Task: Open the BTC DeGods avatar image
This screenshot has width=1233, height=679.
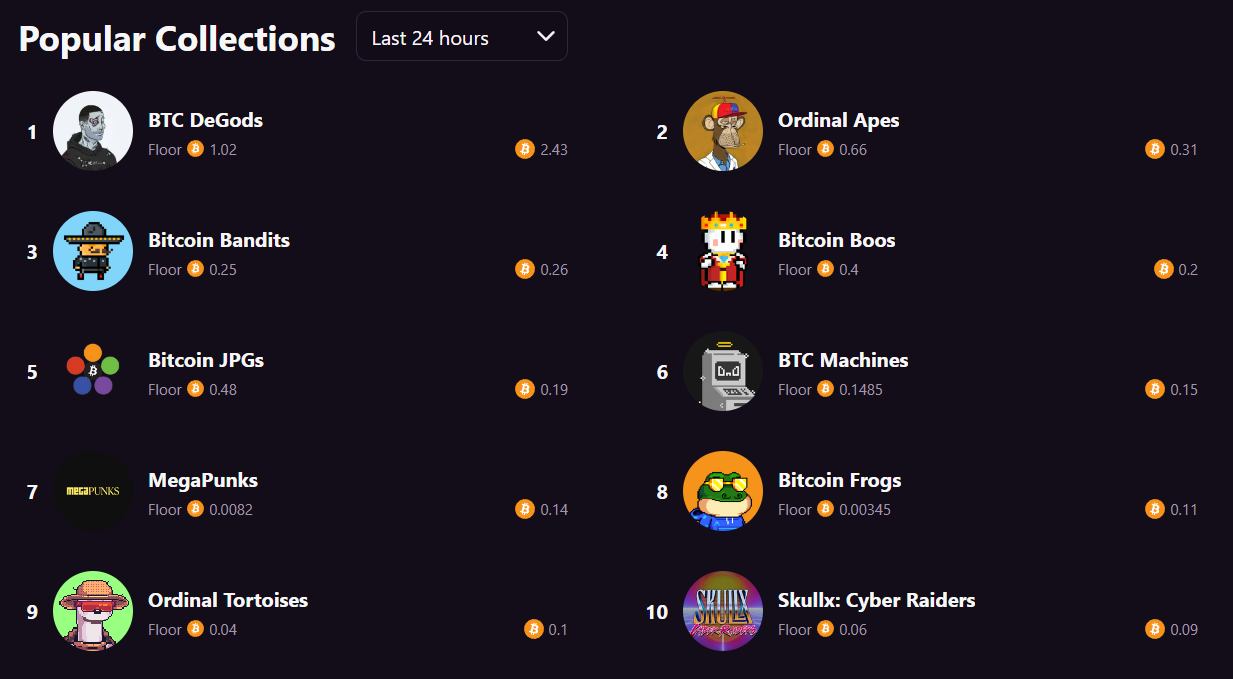Action: (x=93, y=131)
